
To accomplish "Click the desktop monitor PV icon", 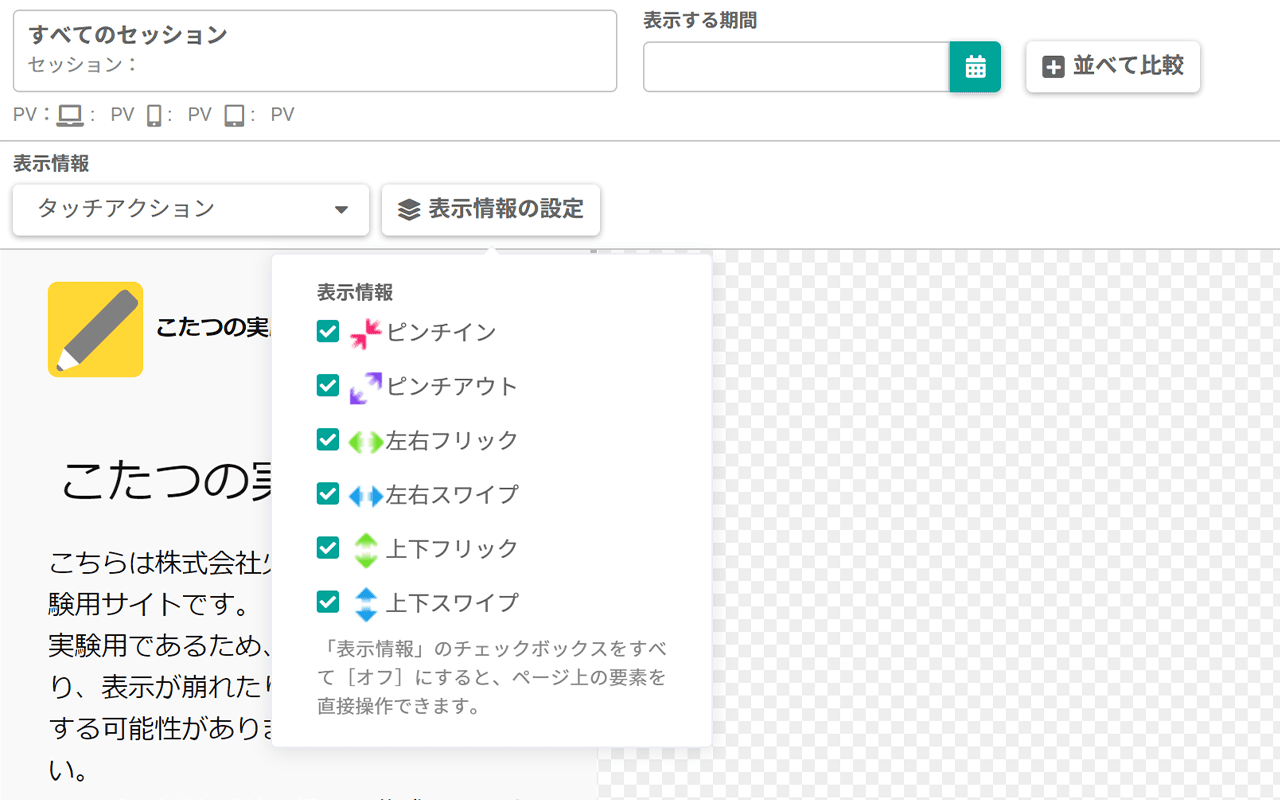I will pyautogui.click(x=70, y=116).
